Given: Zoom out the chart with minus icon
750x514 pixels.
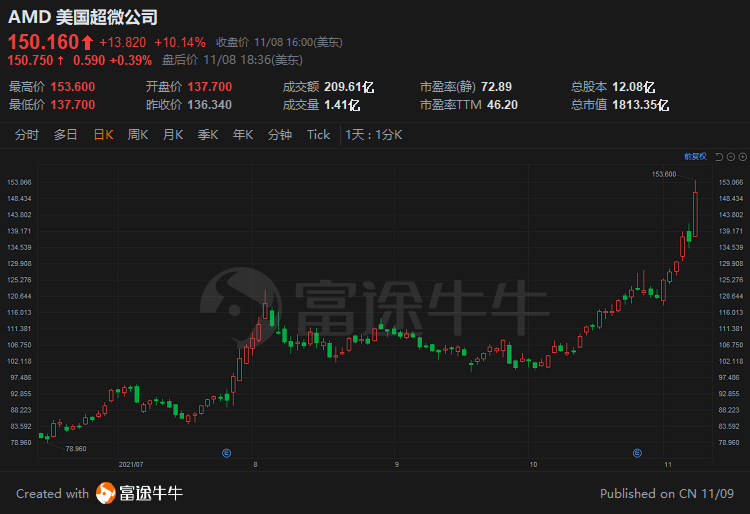Looking at the screenshot, I should 731,157.
